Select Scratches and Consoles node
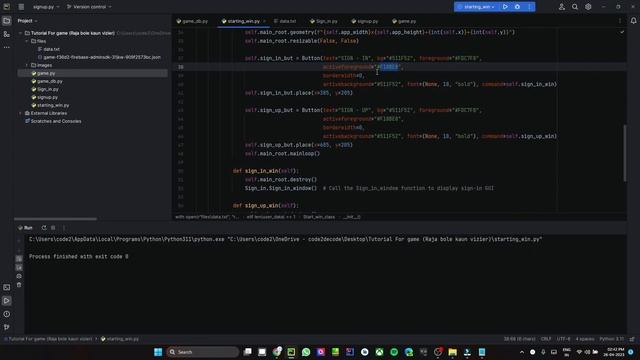Screen dimensions: 640x360 pos(53,121)
